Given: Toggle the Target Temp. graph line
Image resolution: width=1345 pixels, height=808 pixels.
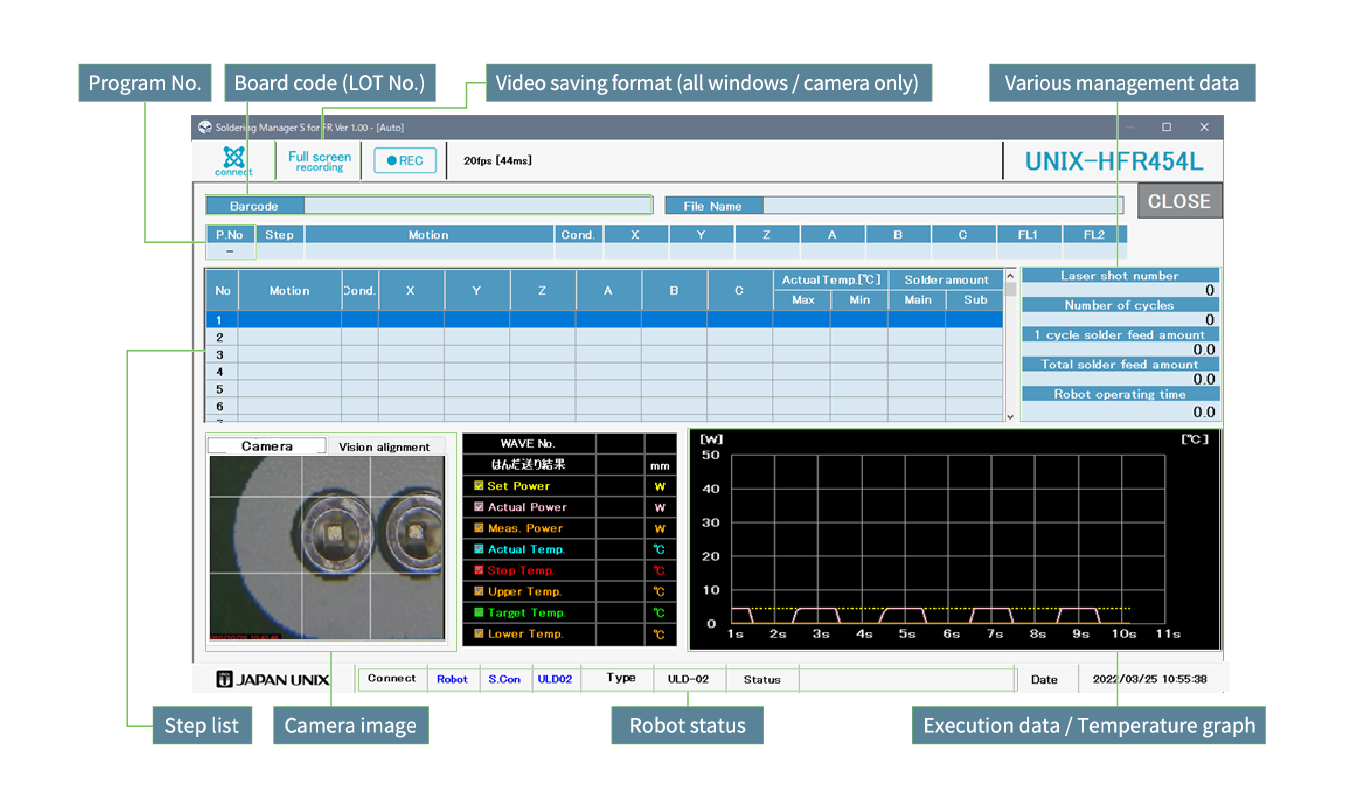Looking at the screenshot, I should coord(479,612).
